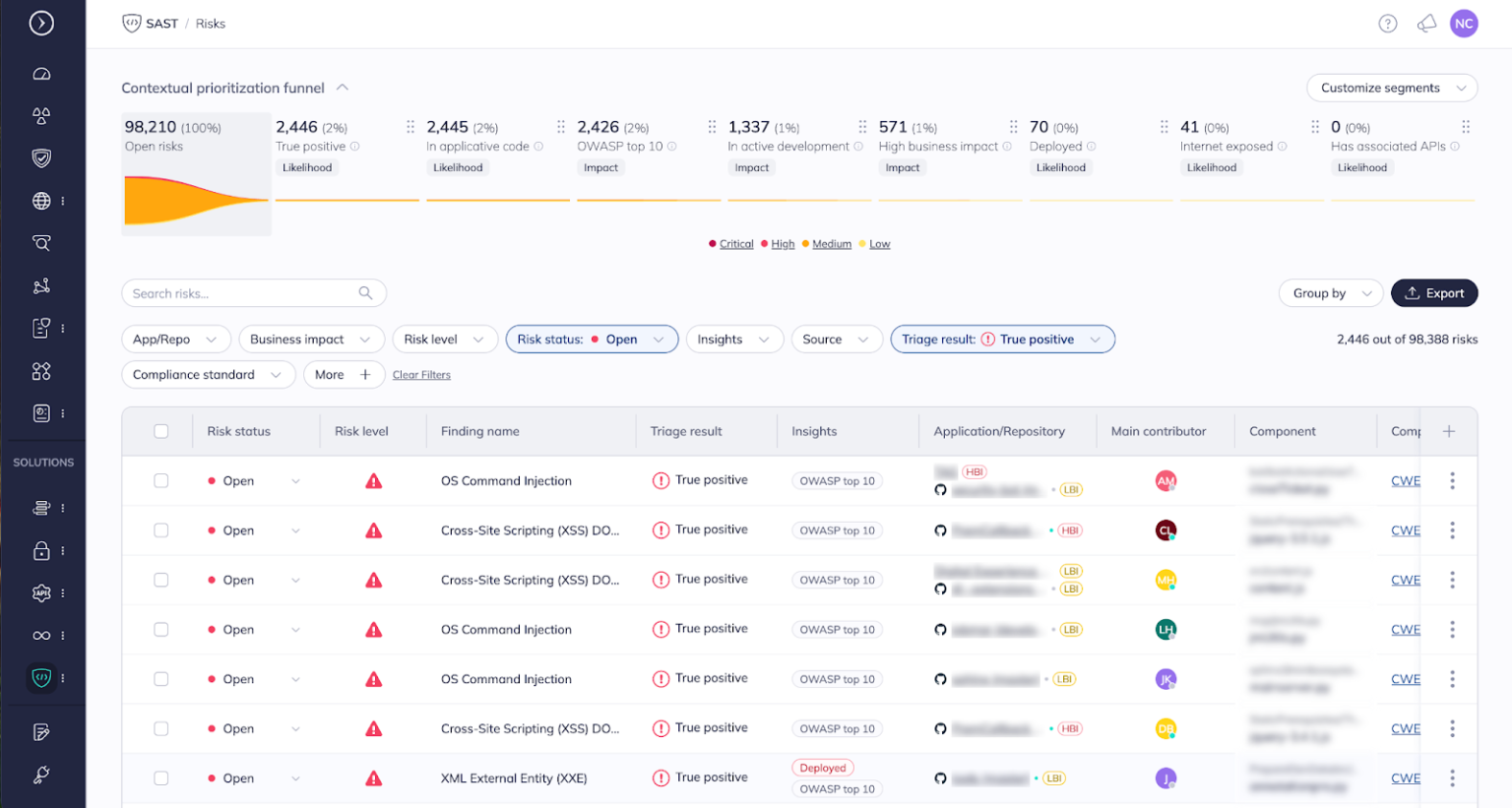
Task: Click the Clear Filters link
Action: tap(421, 374)
